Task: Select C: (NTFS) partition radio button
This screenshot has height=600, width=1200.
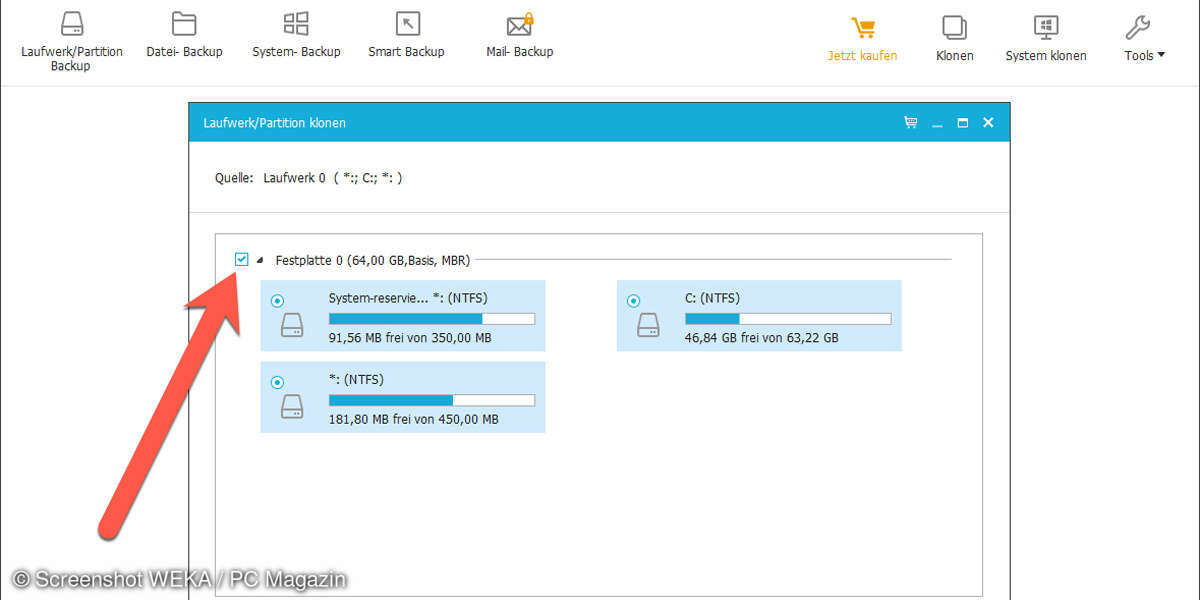Action: 633,300
